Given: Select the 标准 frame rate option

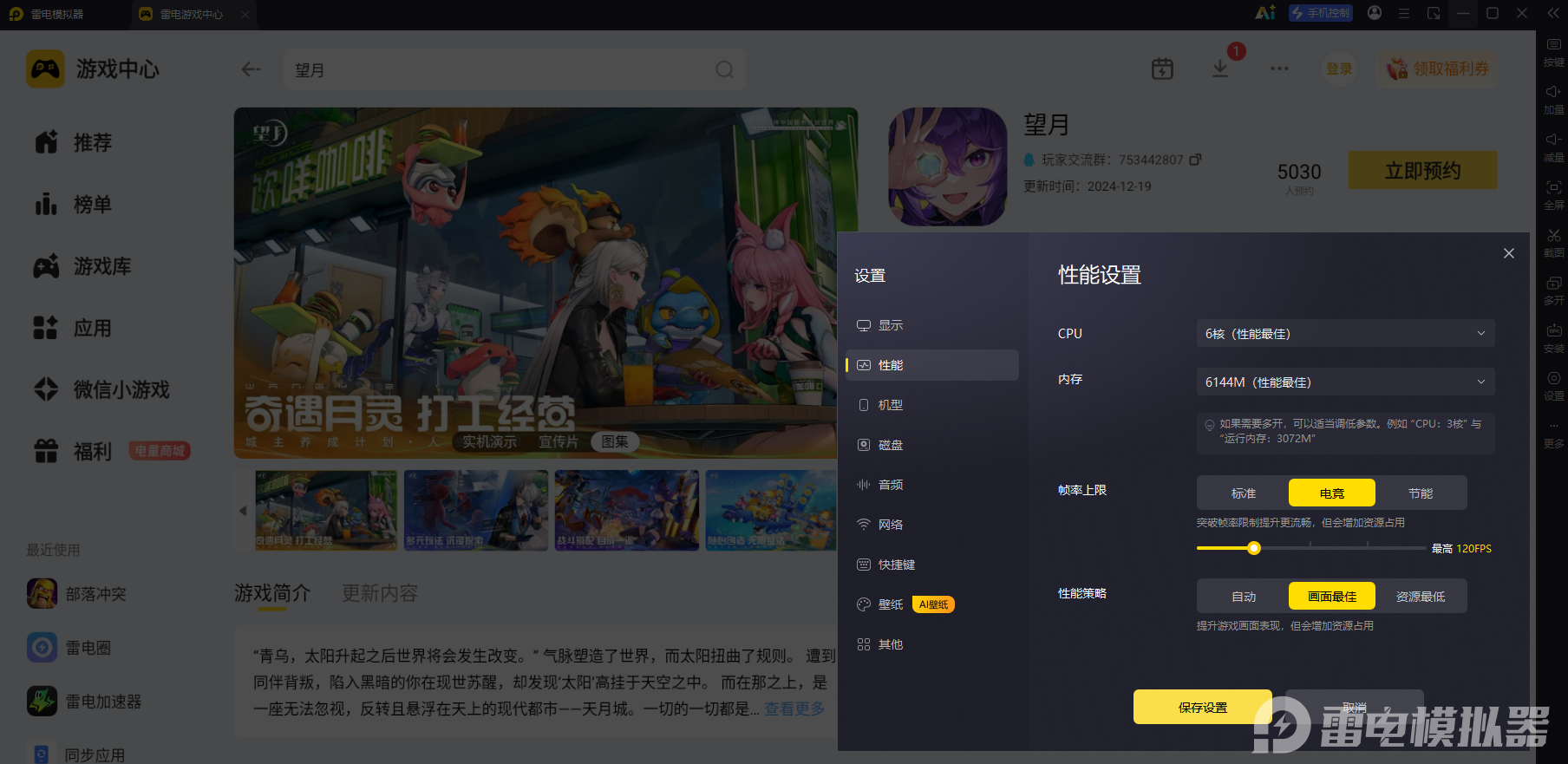Looking at the screenshot, I should [1244, 493].
